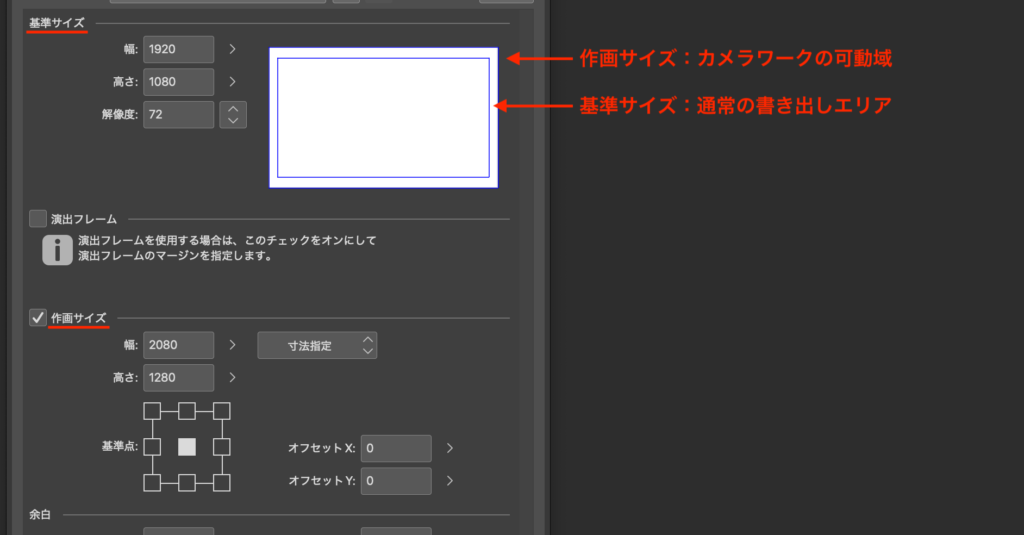The image size is (1024, 535).
Task: Click the info icon beside 演出フレーム description
Action: point(57,250)
